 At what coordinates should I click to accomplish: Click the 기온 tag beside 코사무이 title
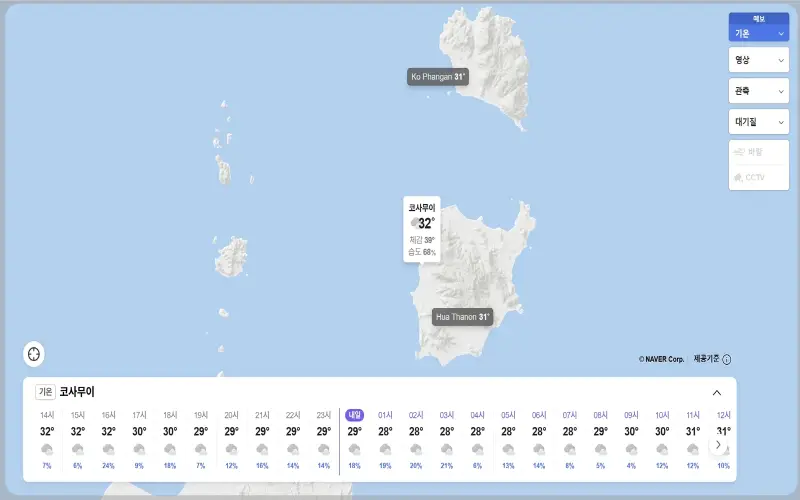[45, 392]
